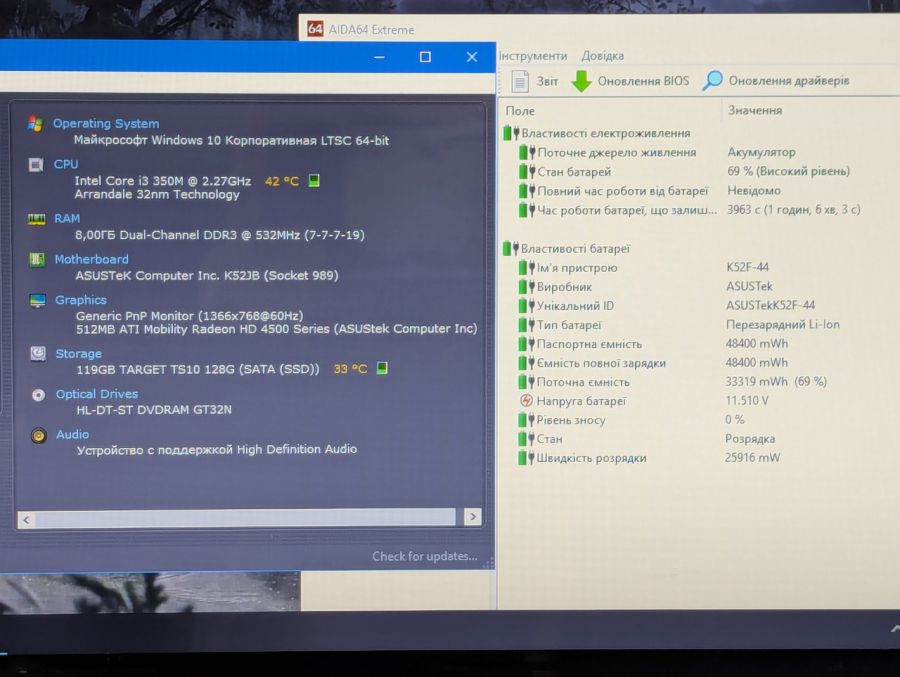Viewport: 900px width, 677px height.
Task: Click the icon of Властивості батареї group
Action: coord(510,249)
